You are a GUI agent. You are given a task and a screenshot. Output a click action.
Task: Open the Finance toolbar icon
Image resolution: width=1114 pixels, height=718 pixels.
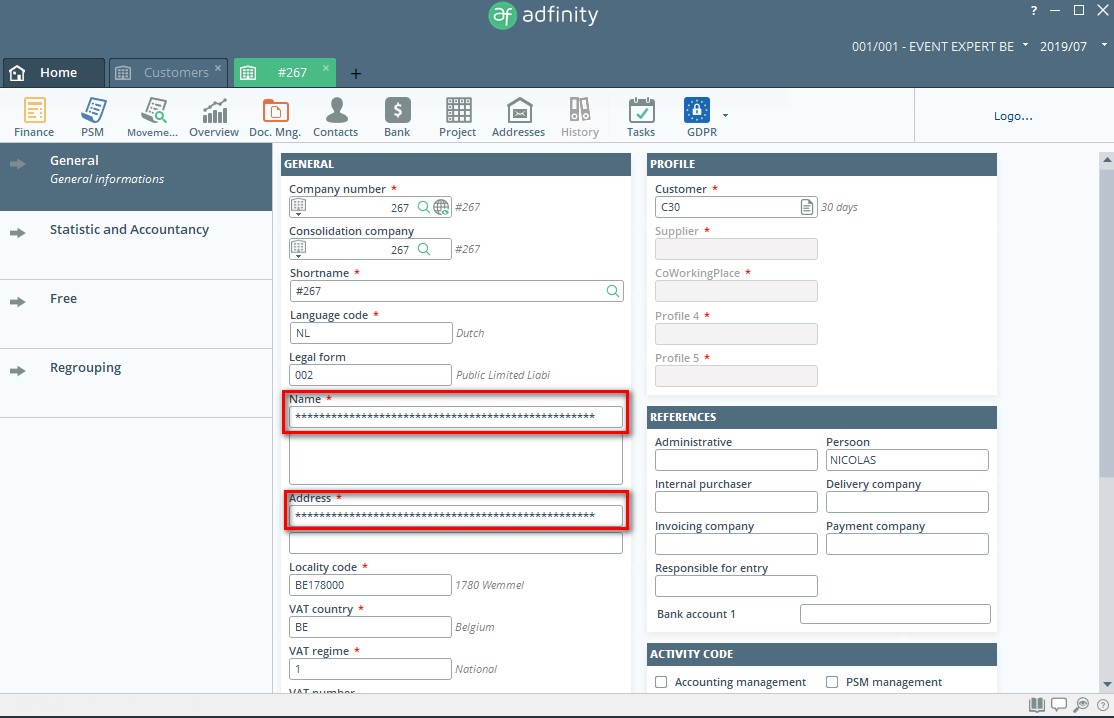(34, 117)
